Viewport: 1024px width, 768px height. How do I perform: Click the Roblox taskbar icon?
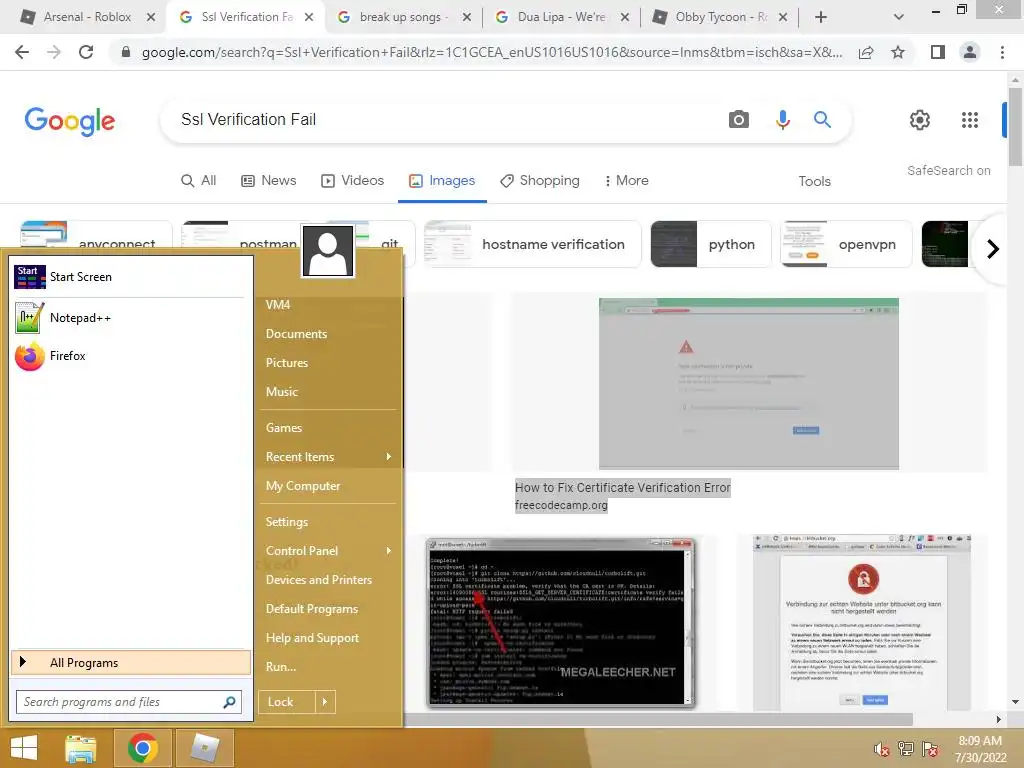(204, 748)
